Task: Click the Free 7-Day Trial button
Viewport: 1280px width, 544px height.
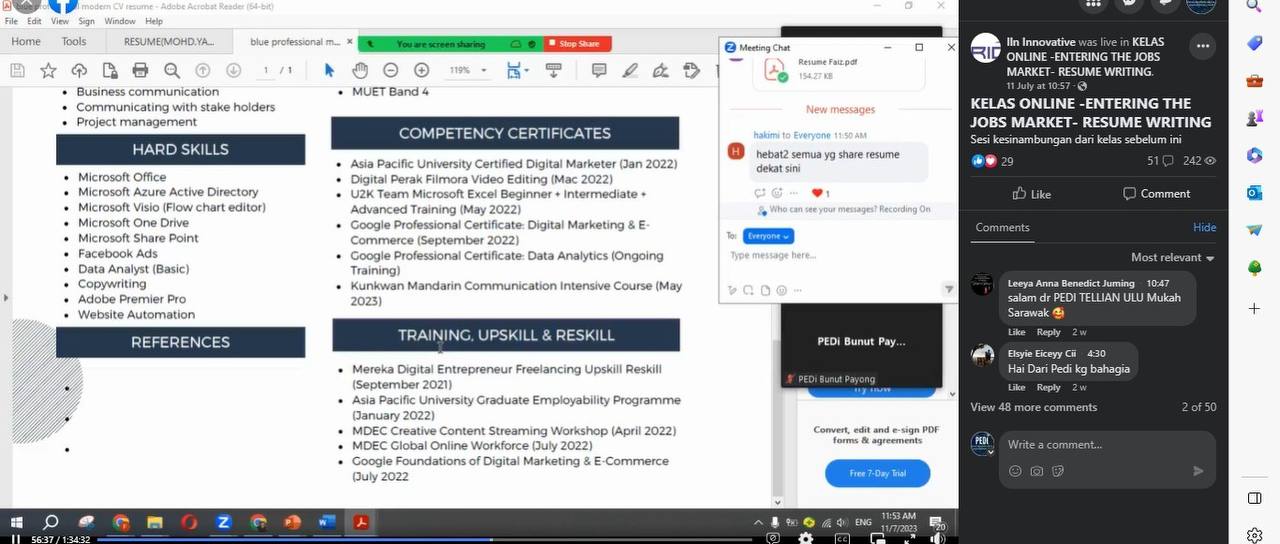Action: (x=877, y=473)
